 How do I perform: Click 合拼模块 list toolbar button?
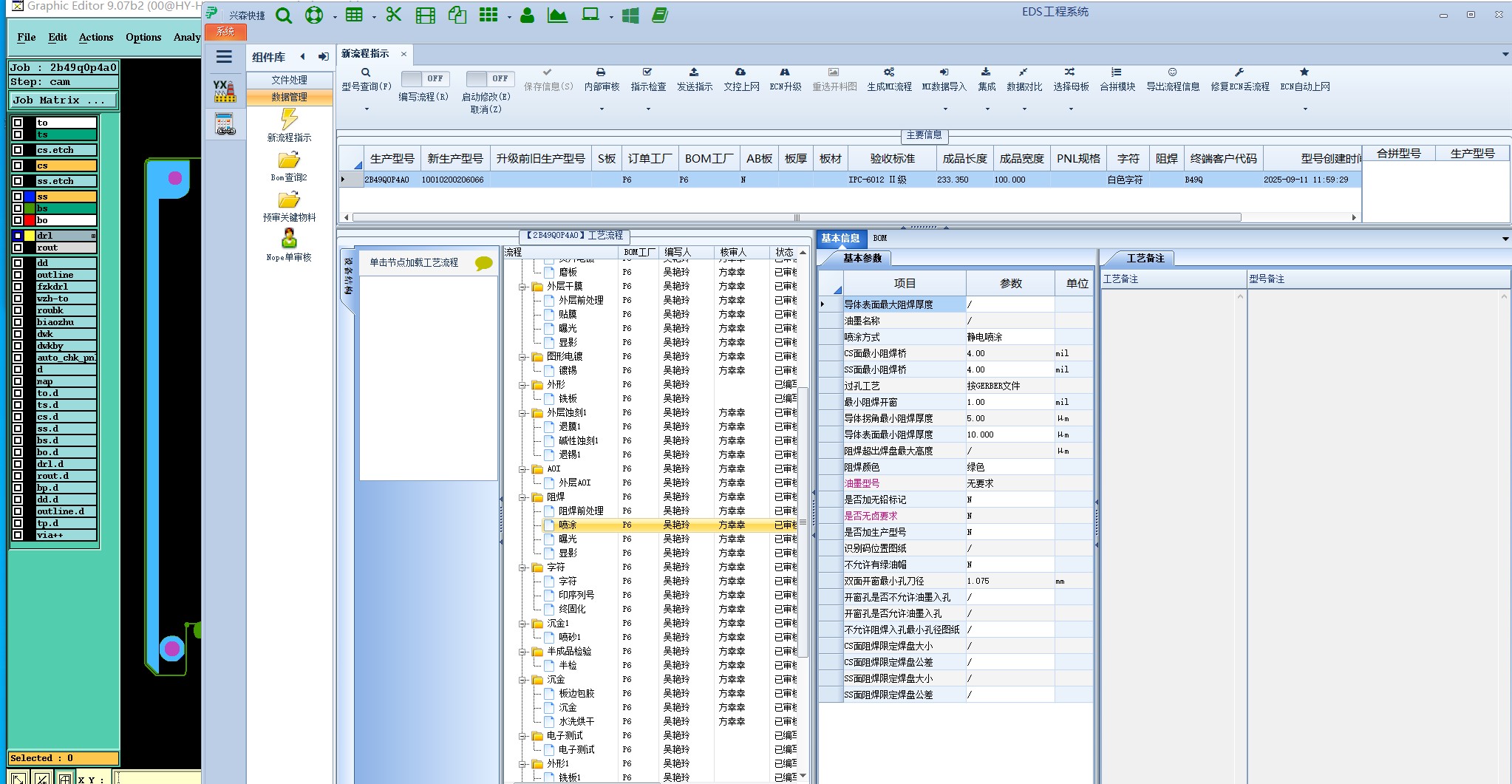coord(1117,80)
